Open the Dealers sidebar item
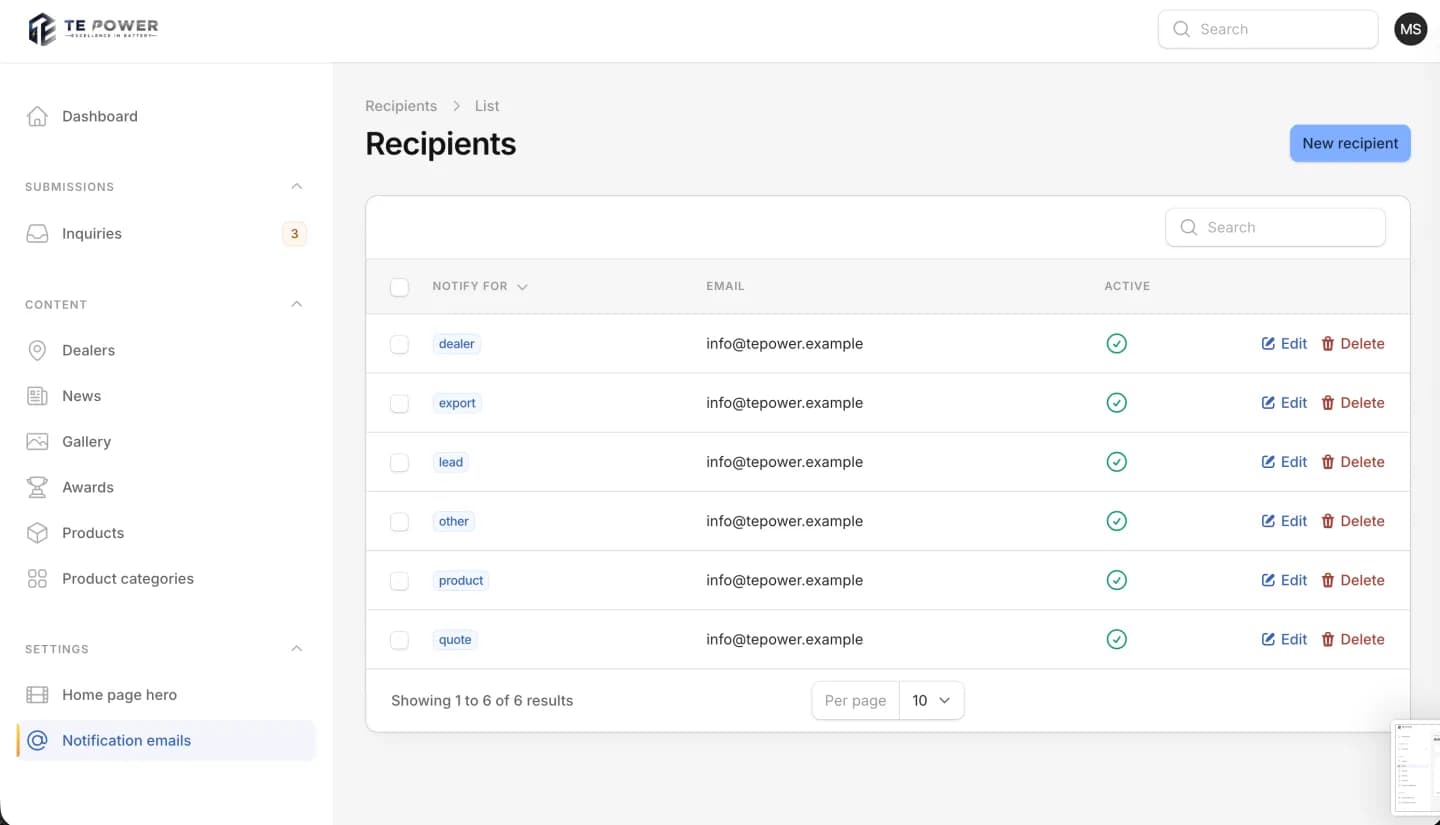 166,350
